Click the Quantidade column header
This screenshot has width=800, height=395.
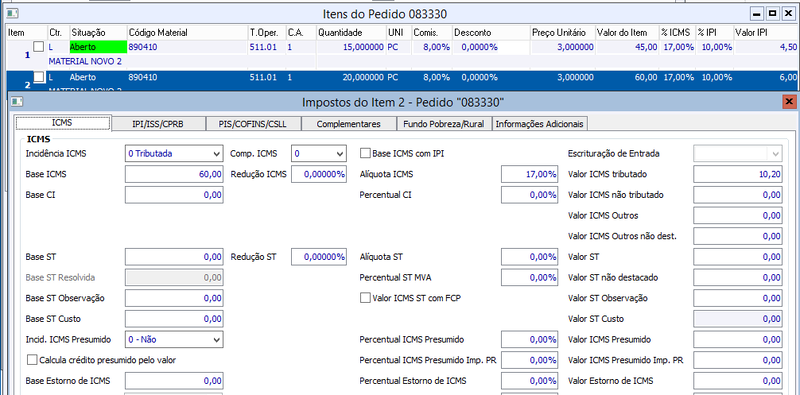(x=351, y=33)
